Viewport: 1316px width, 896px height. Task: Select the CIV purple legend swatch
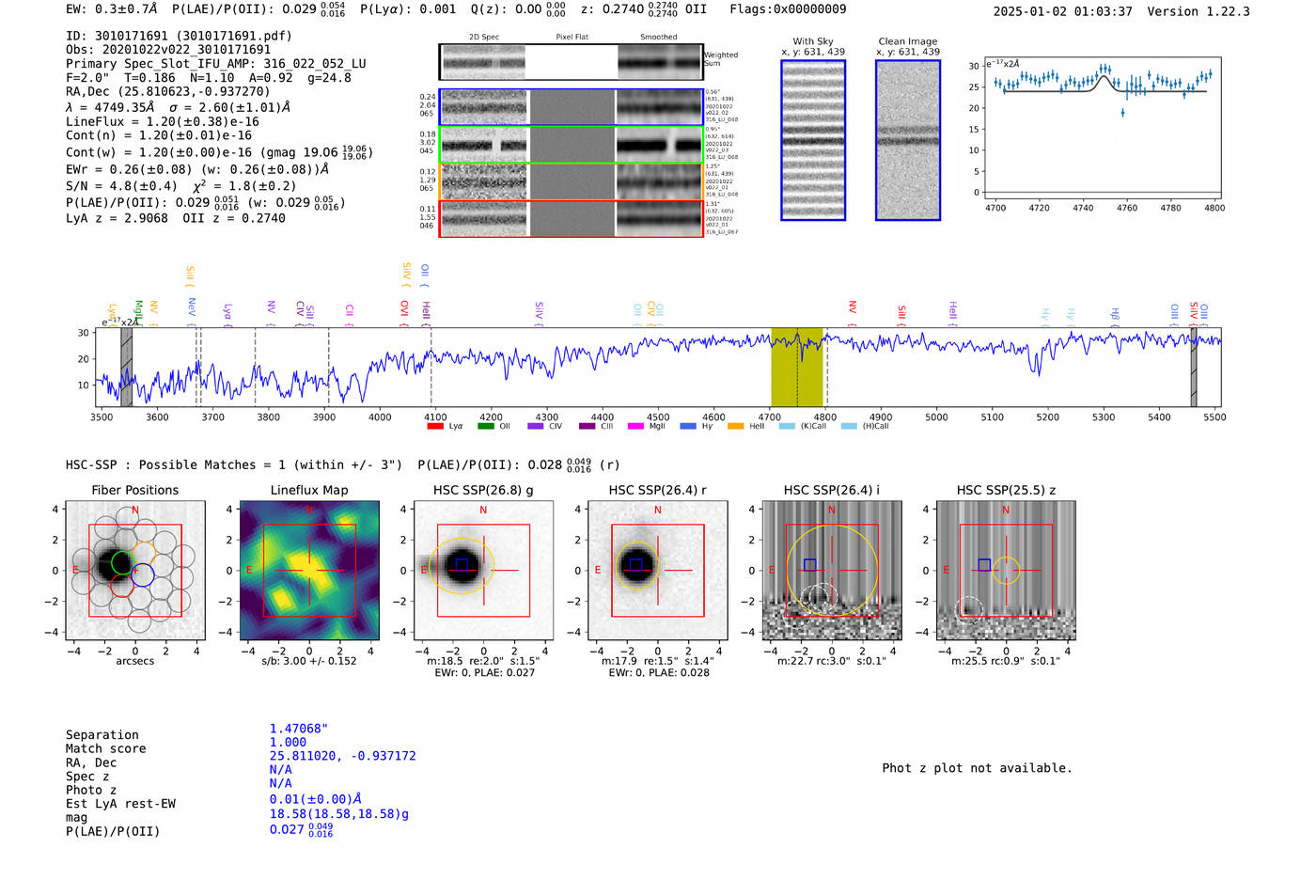(536, 427)
